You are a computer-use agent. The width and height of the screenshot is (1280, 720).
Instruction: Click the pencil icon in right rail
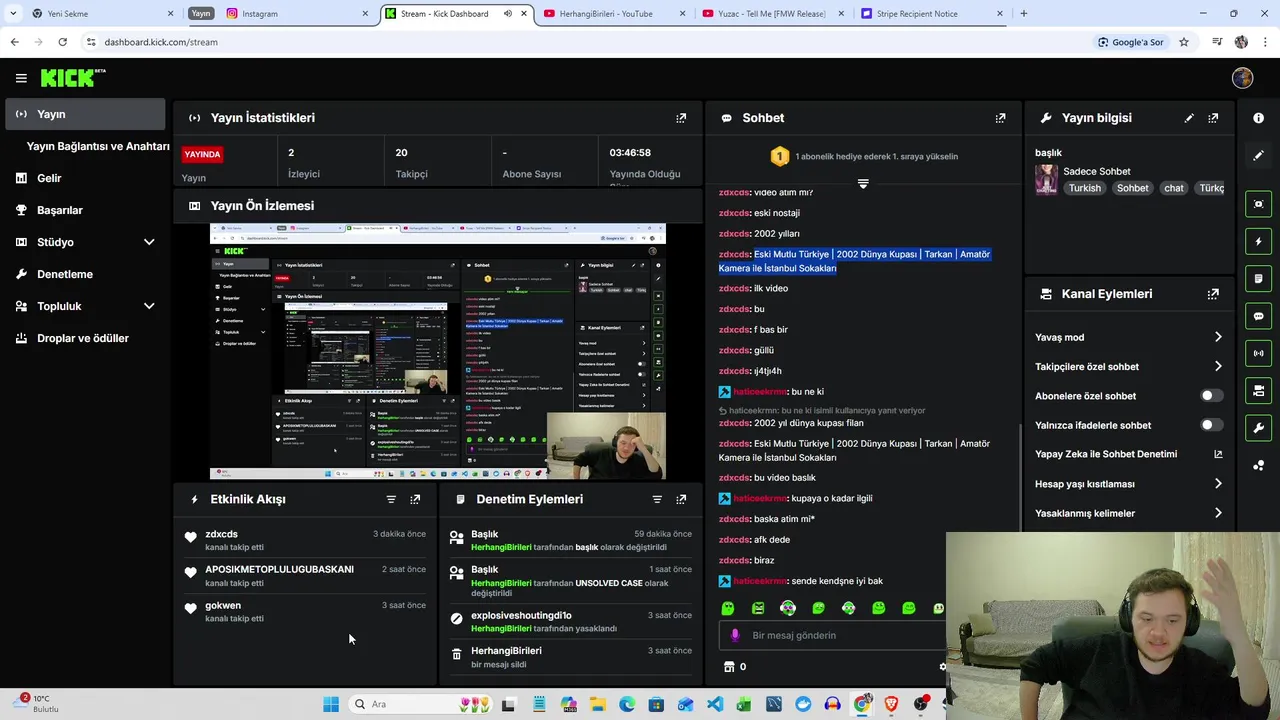coord(1258,156)
